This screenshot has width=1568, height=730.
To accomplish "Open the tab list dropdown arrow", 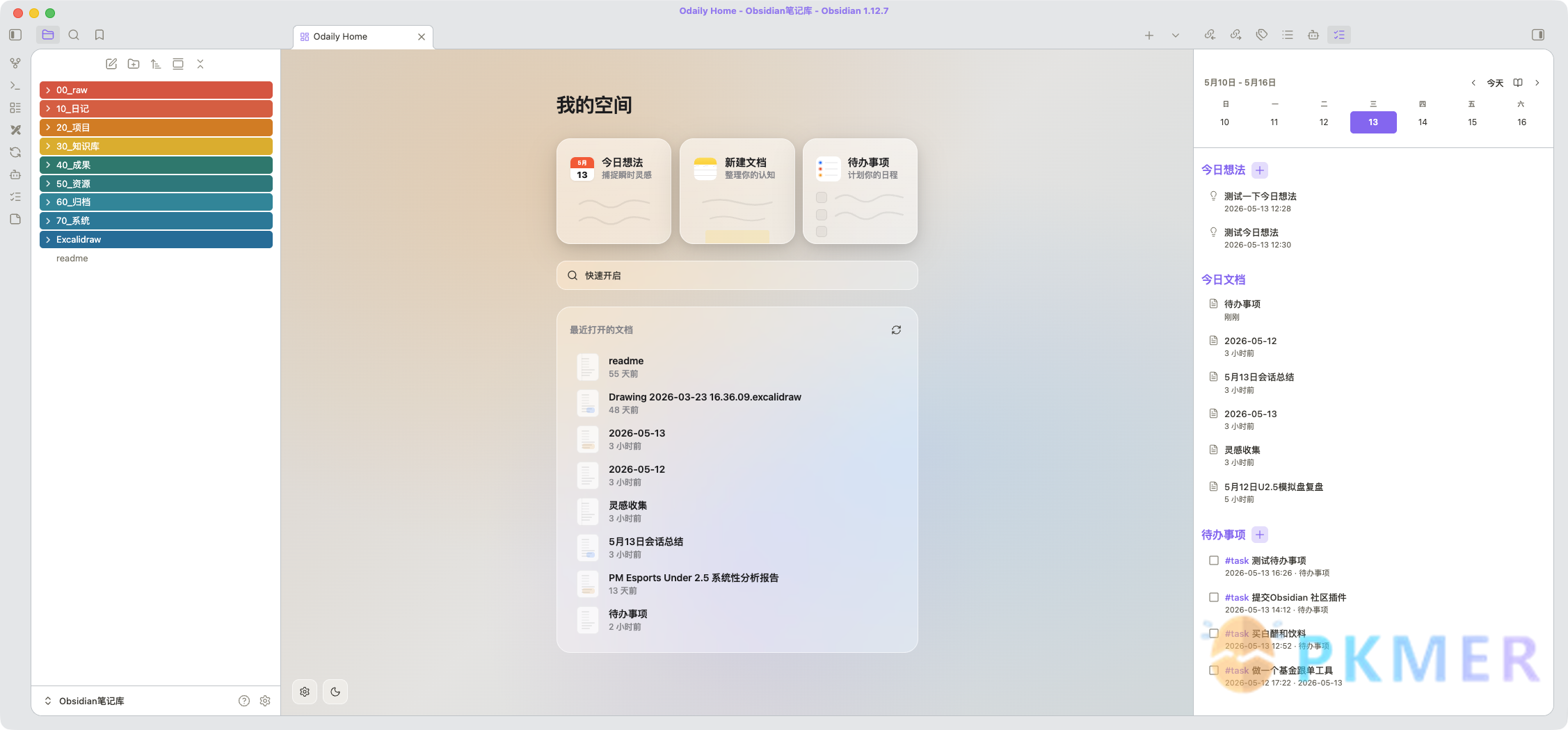I will click(x=1176, y=35).
